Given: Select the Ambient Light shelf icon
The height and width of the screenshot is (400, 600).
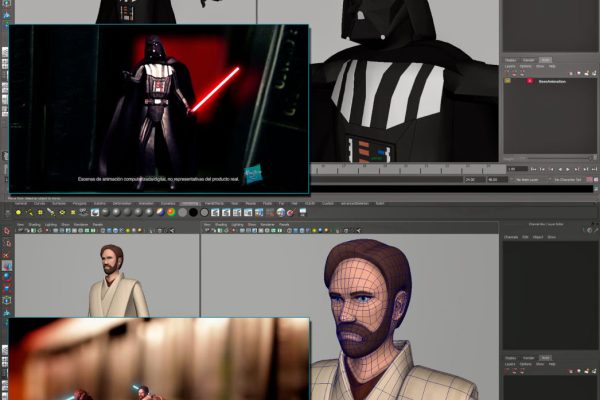Looking at the screenshot, I should coord(18,212).
